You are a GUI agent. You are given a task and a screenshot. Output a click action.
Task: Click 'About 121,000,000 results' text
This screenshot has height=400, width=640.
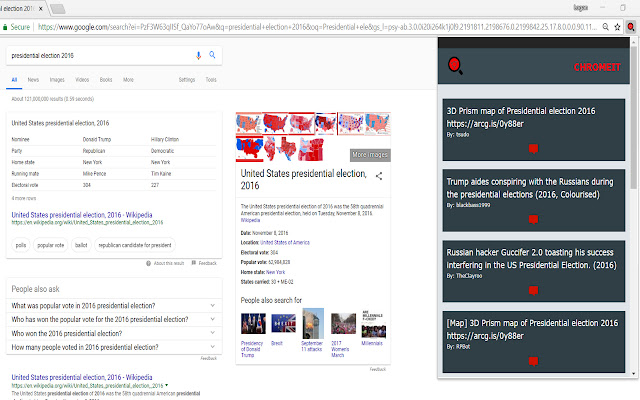tap(53, 99)
